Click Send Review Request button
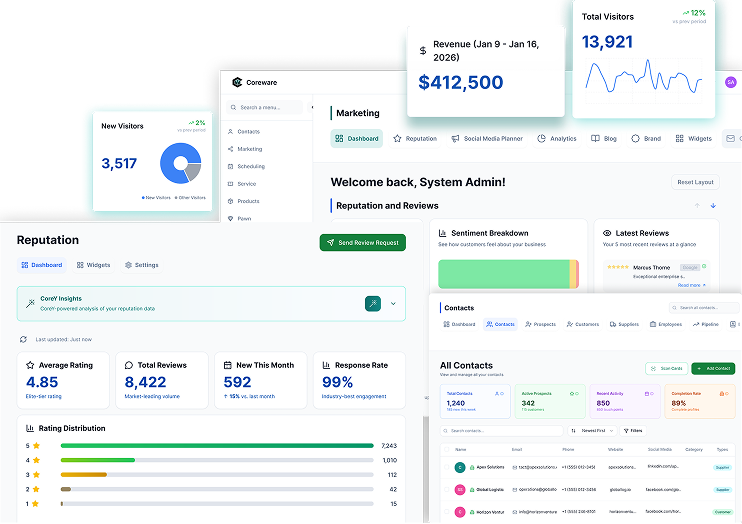The width and height of the screenshot is (742, 524). [363, 242]
